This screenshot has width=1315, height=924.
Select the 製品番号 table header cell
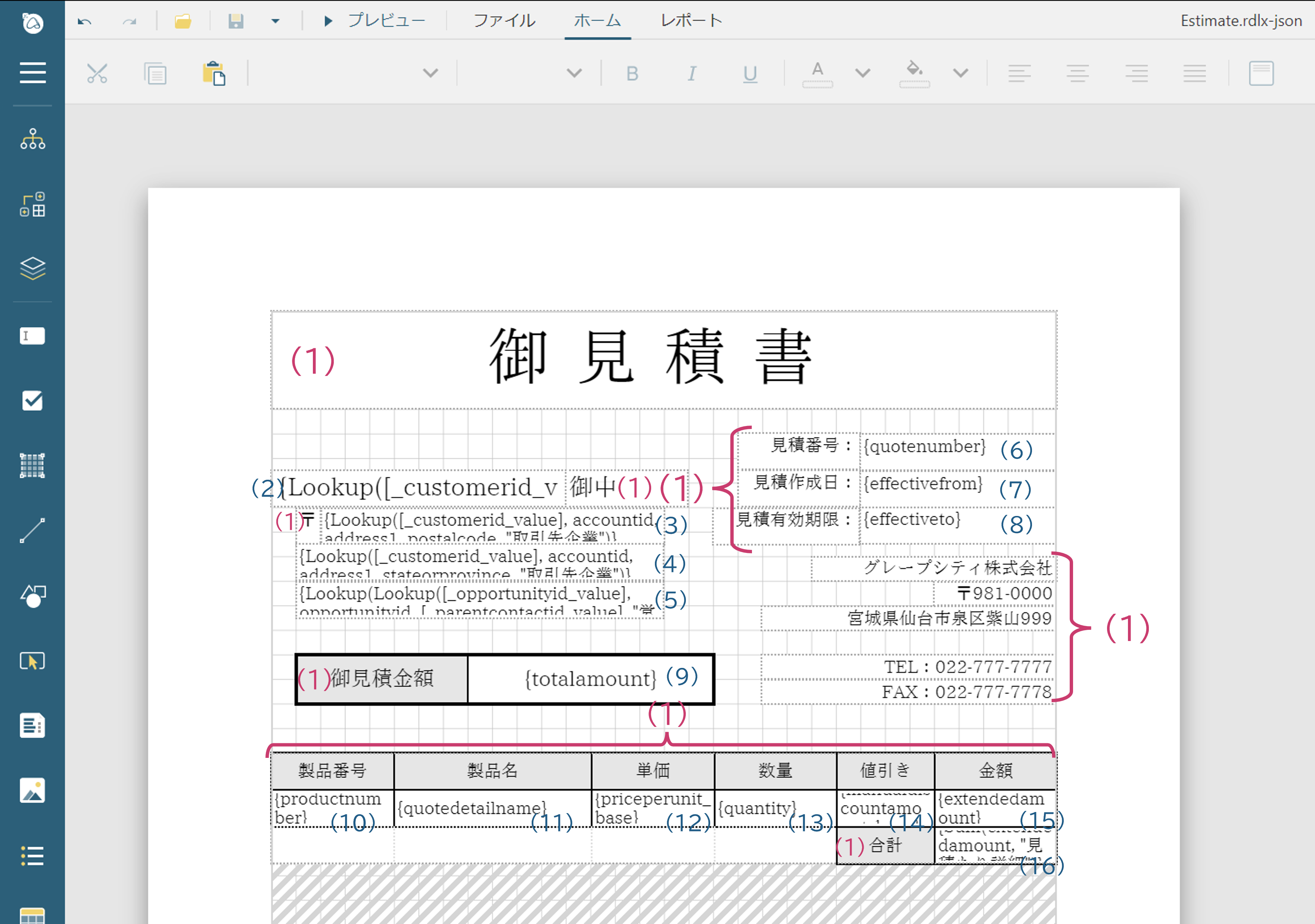(x=332, y=771)
